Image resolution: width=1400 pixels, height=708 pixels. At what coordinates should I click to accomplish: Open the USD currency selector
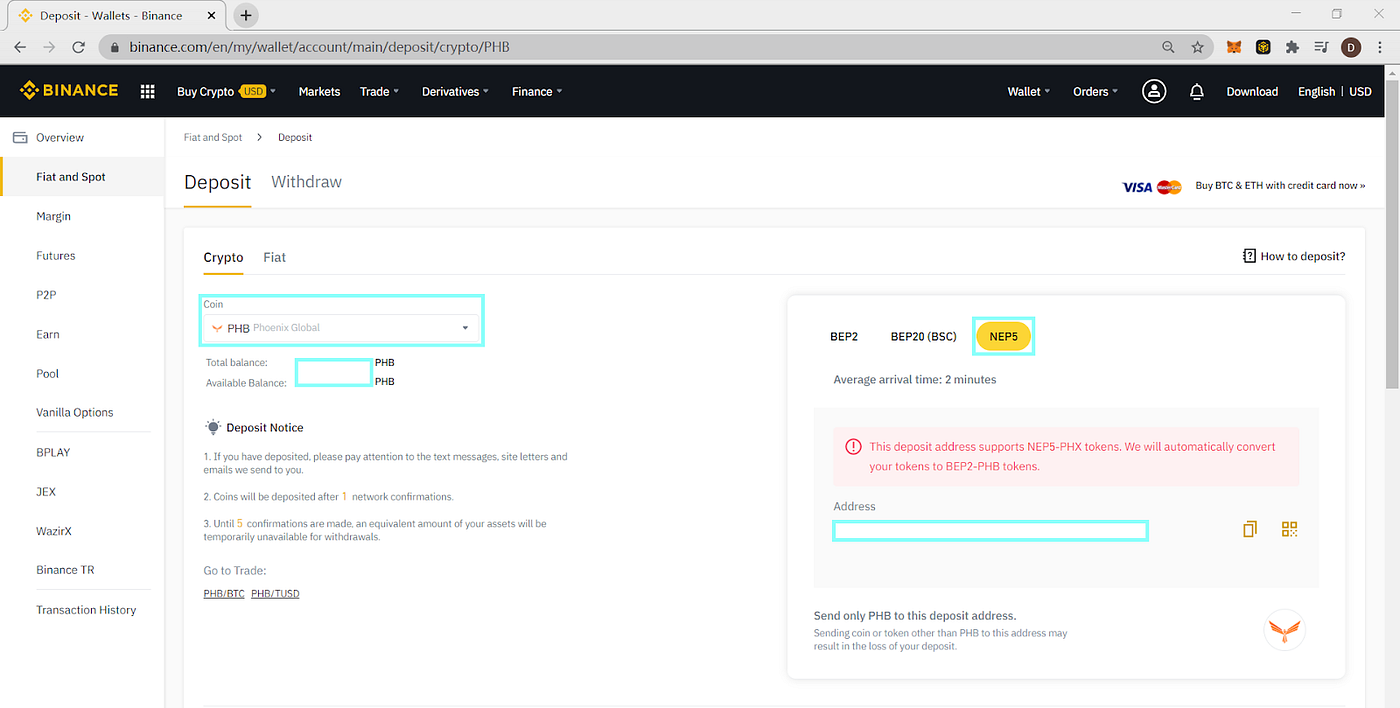click(1360, 91)
